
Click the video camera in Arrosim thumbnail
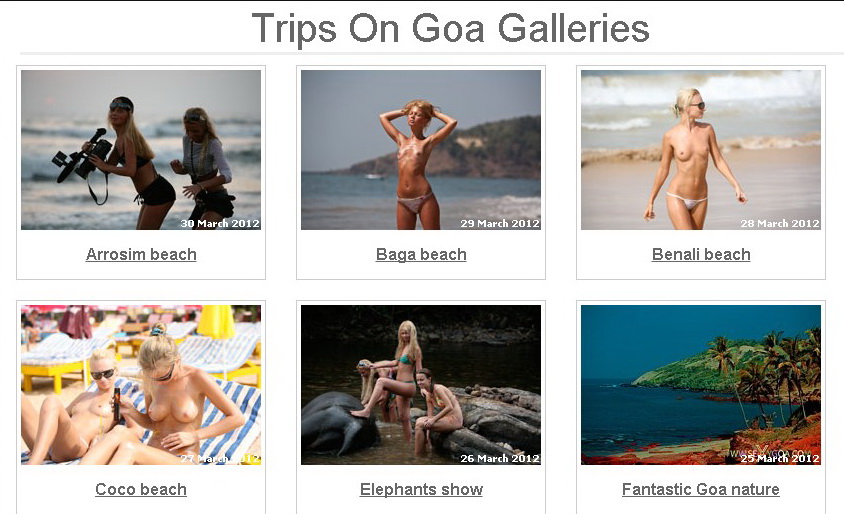tap(82, 155)
